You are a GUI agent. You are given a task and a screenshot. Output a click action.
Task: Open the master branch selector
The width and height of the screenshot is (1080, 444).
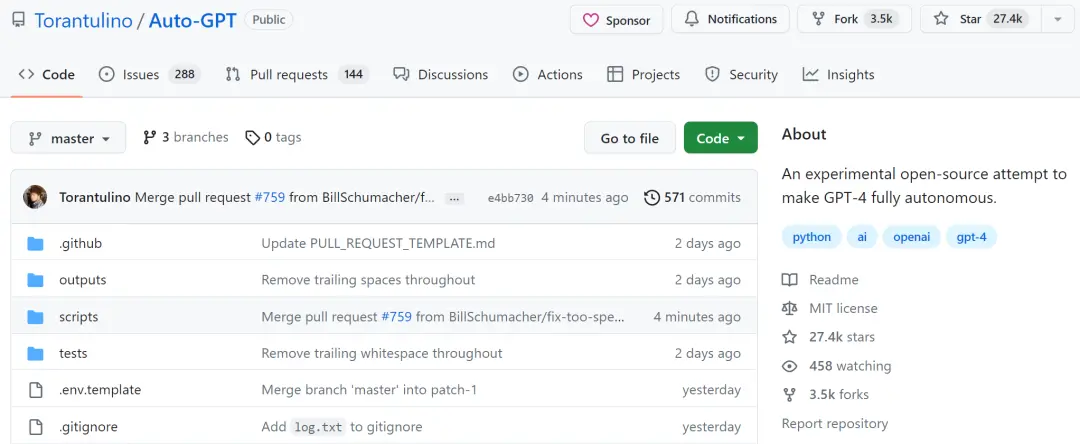click(68, 138)
